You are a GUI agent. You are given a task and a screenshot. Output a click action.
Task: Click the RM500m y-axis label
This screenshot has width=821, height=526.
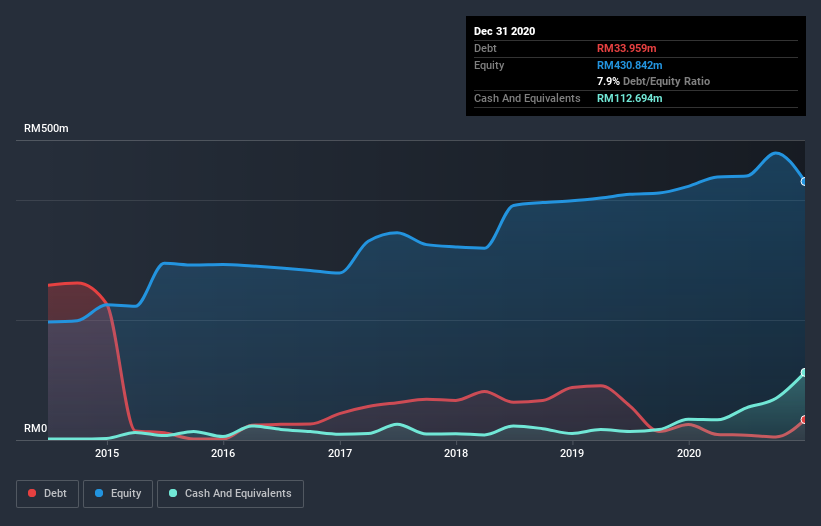(46, 129)
